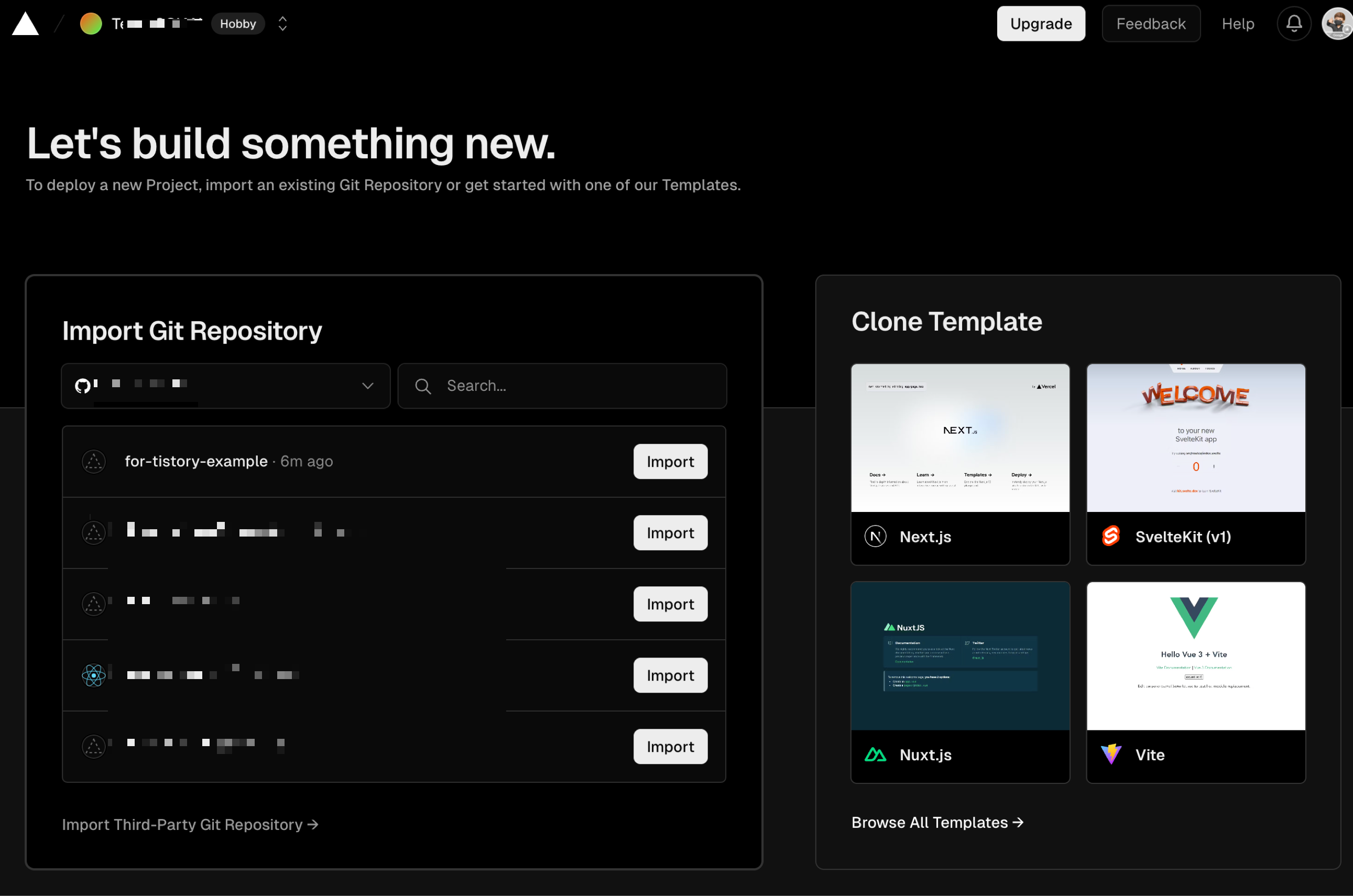Click the SvelteKit logo icon
Image resolution: width=1353 pixels, height=896 pixels.
(x=1111, y=537)
